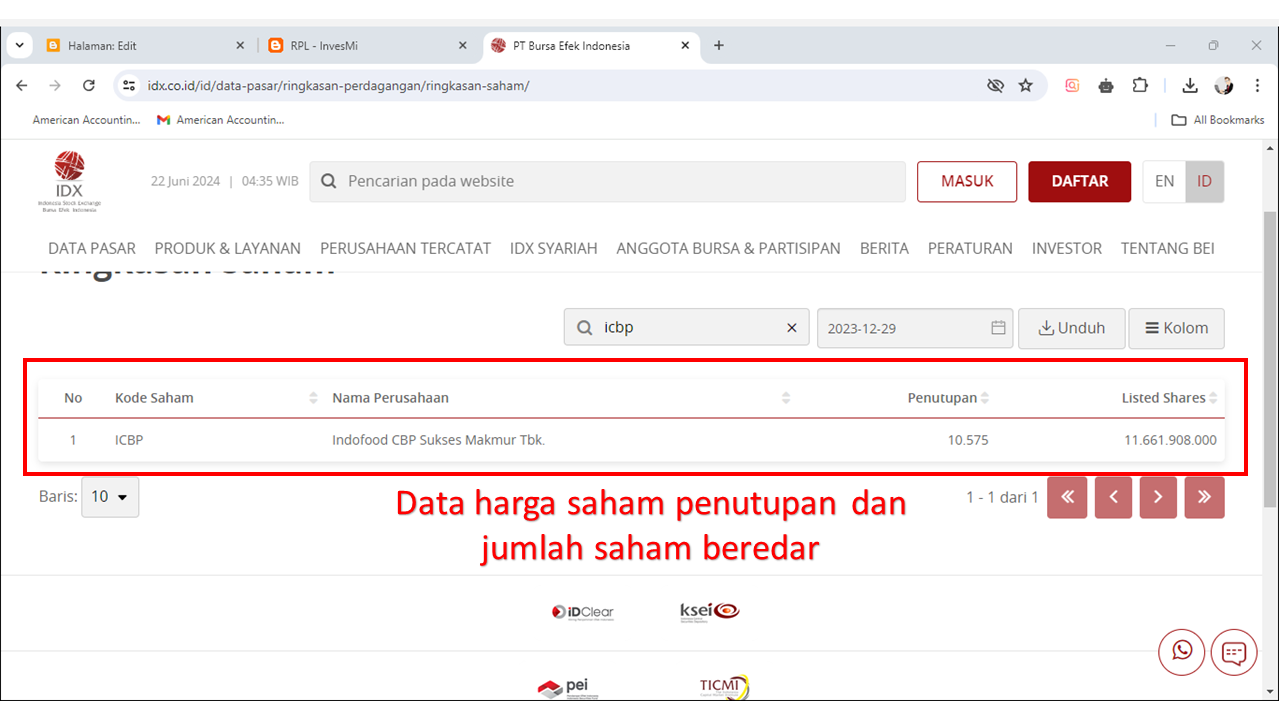Open the PERUSAHAAN TERCATAT menu
The width and height of the screenshot is (1280, 720).
click(405, 248)
